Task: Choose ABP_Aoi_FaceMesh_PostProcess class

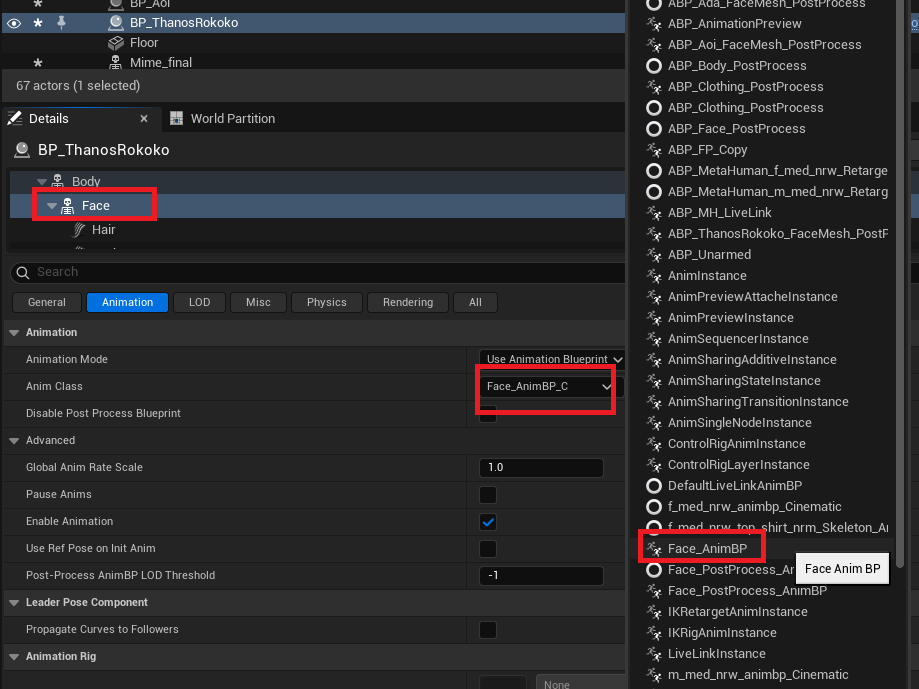Action: point(764,45)
